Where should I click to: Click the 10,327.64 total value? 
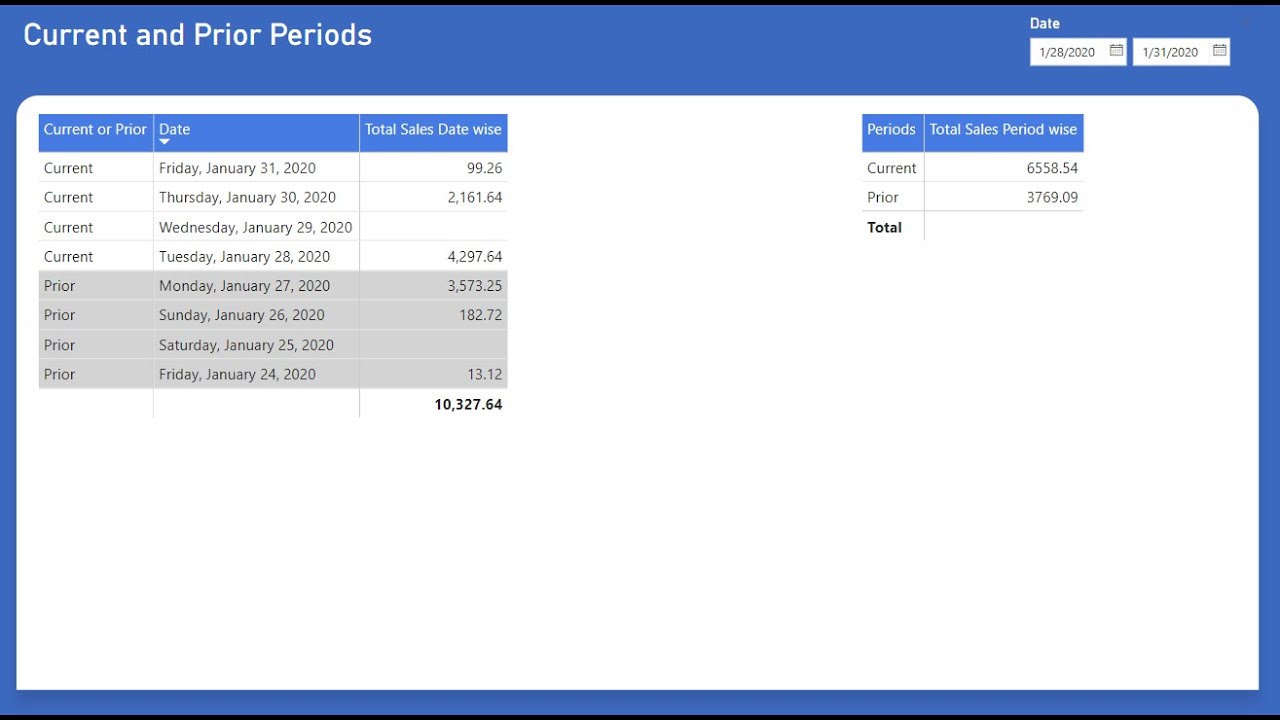coord(468,404)
